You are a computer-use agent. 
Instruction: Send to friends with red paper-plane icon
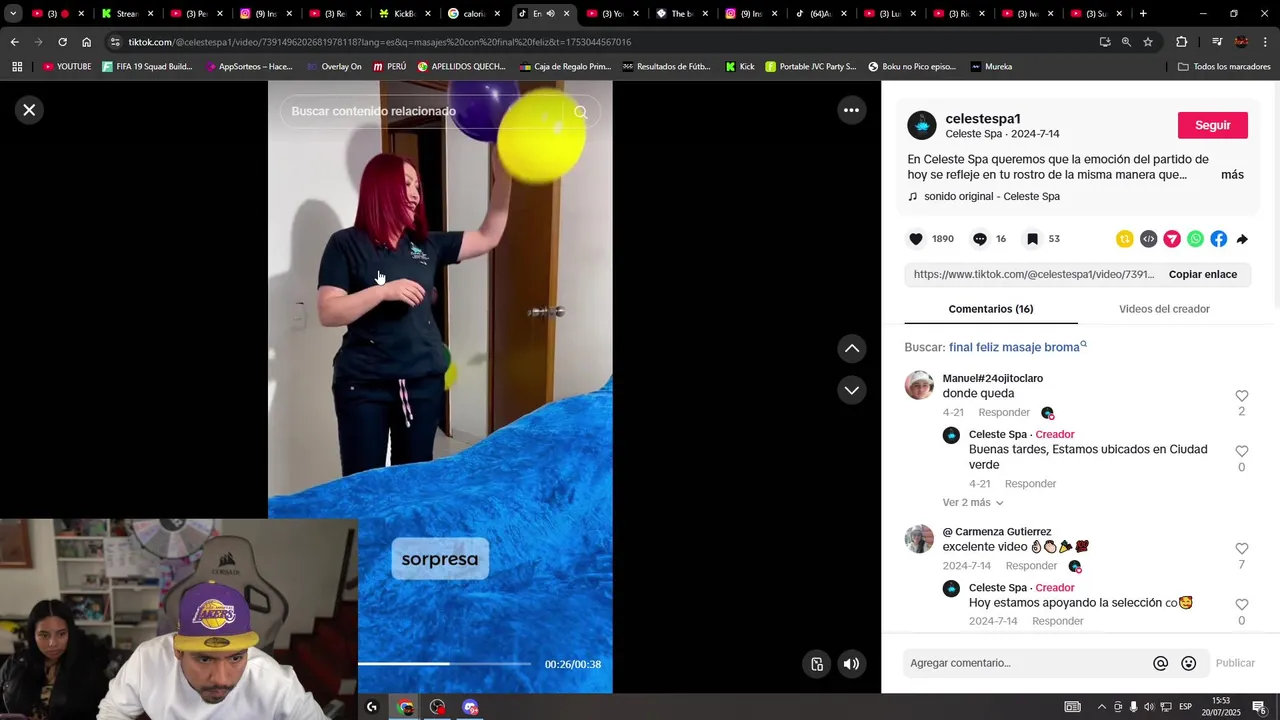click(1172, 239)
